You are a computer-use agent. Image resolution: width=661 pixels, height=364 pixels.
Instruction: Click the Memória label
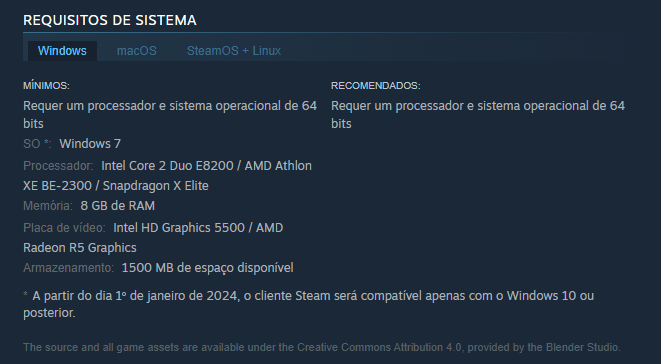pyautogui.click(x=48, y=206)
